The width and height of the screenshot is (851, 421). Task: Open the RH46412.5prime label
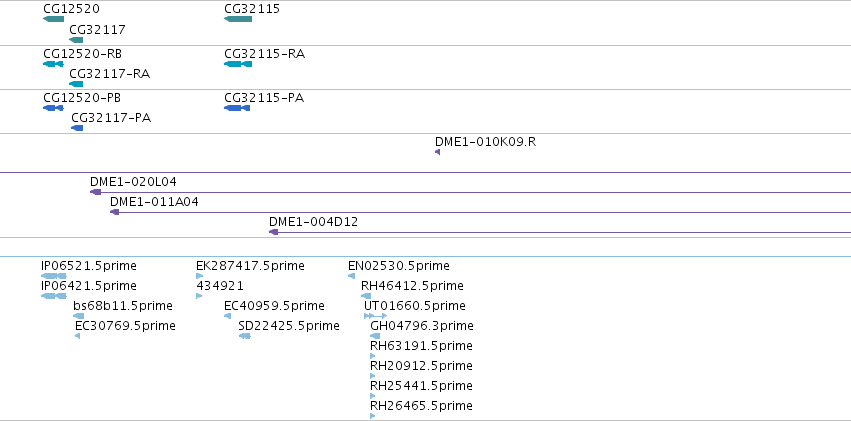(x=412, y=286)
